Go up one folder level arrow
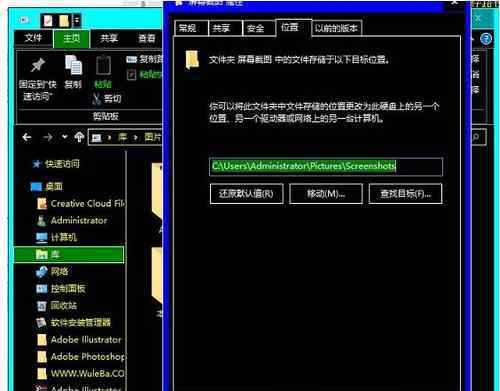The image size is (500, 391). click(79, 137)
